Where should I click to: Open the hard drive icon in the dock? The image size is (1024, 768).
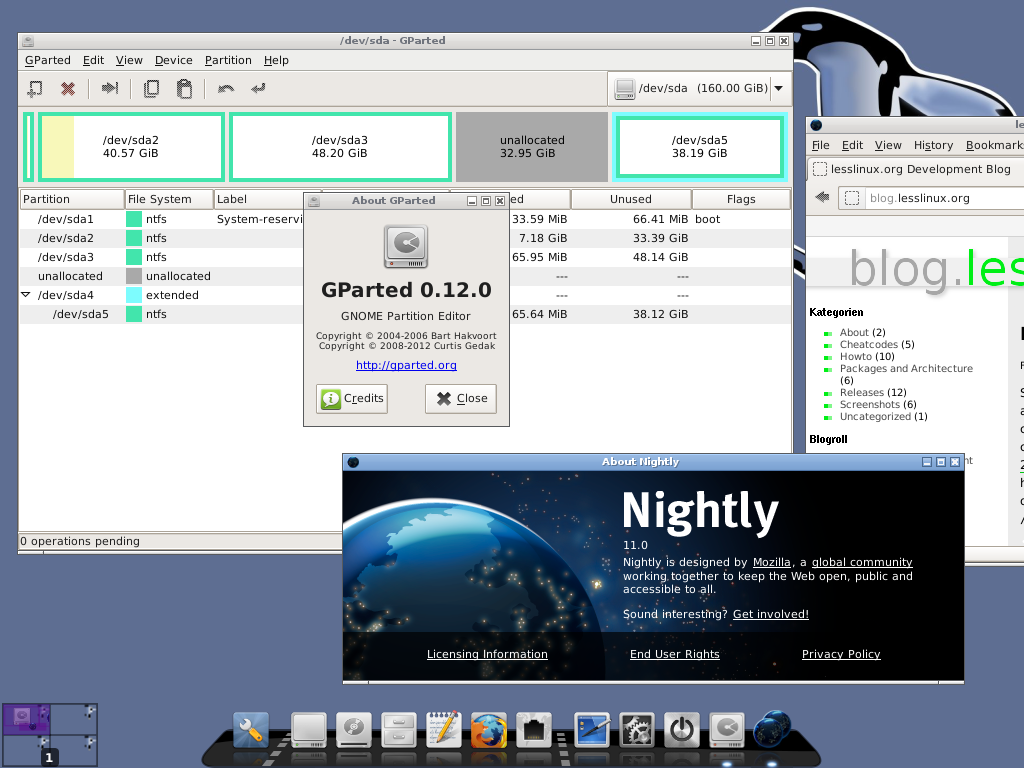click(x=309, y=730)
